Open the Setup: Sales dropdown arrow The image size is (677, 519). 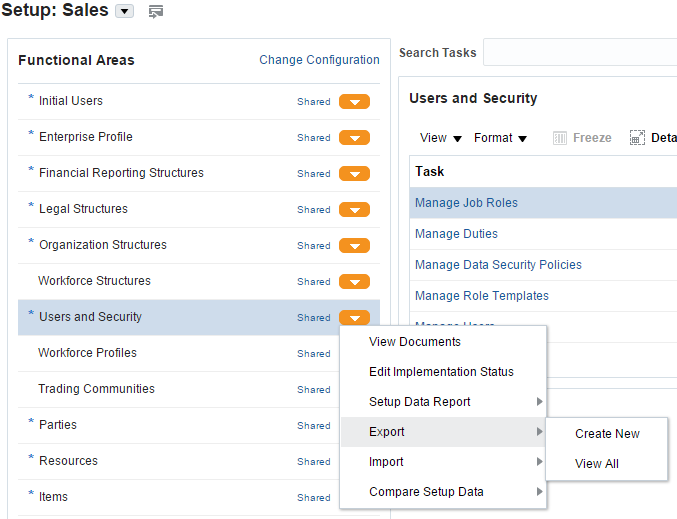[125, 12]
